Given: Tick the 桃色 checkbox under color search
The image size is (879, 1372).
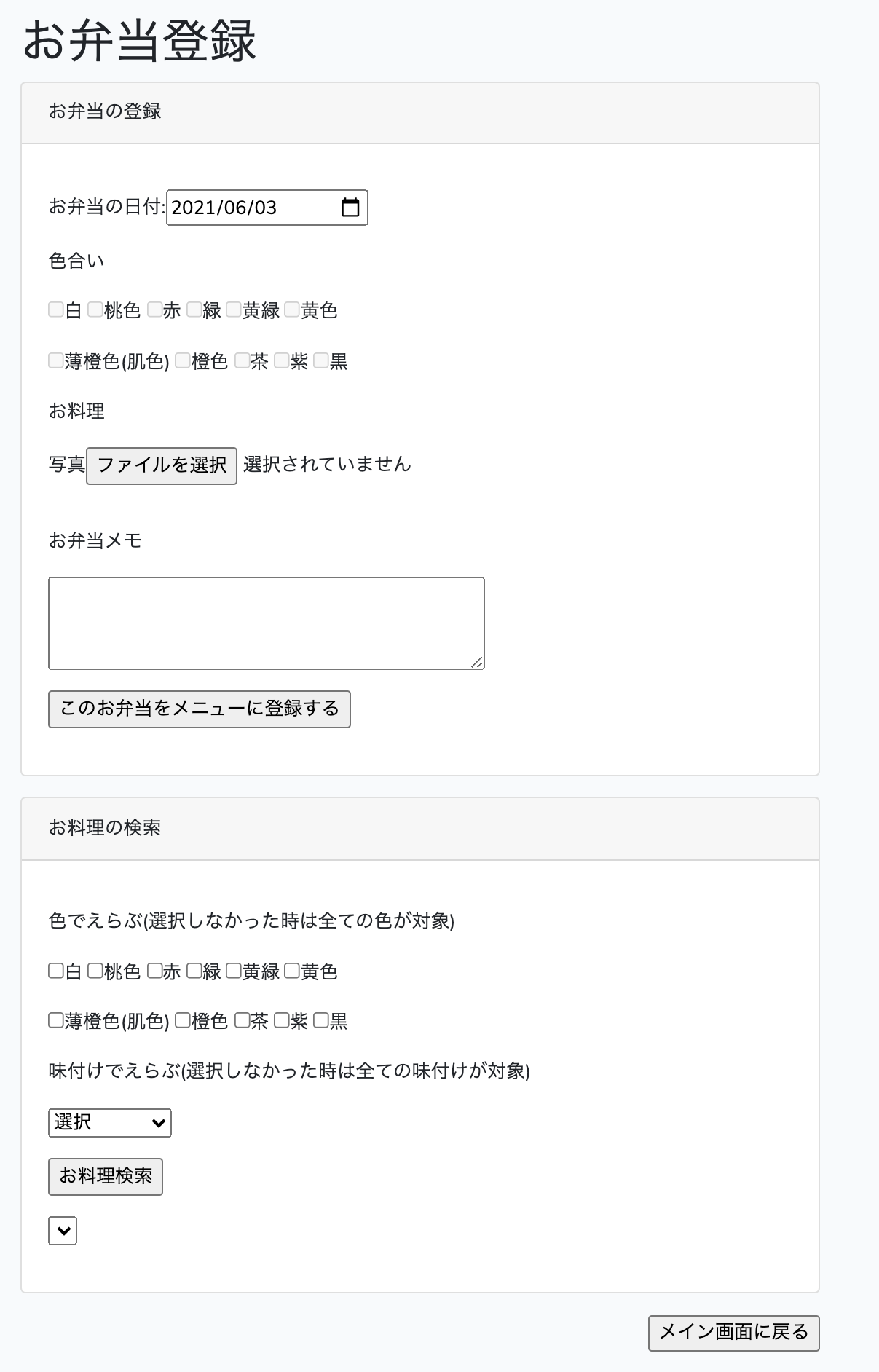Looking at the screenshot, I should (x=95, y=971).
